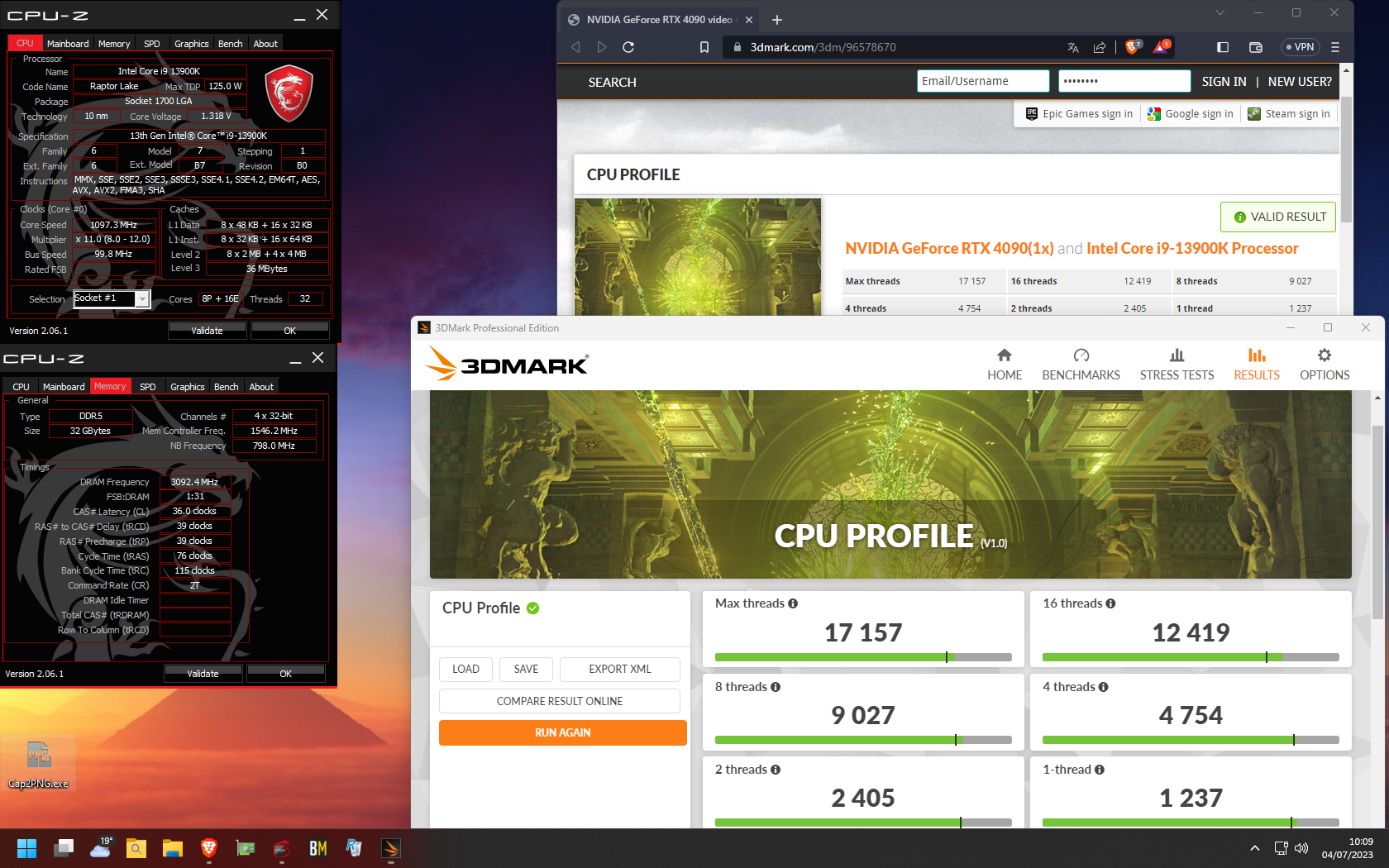
Task: Bookmark the page in Brave browser
Action: [x=704, y=47]
